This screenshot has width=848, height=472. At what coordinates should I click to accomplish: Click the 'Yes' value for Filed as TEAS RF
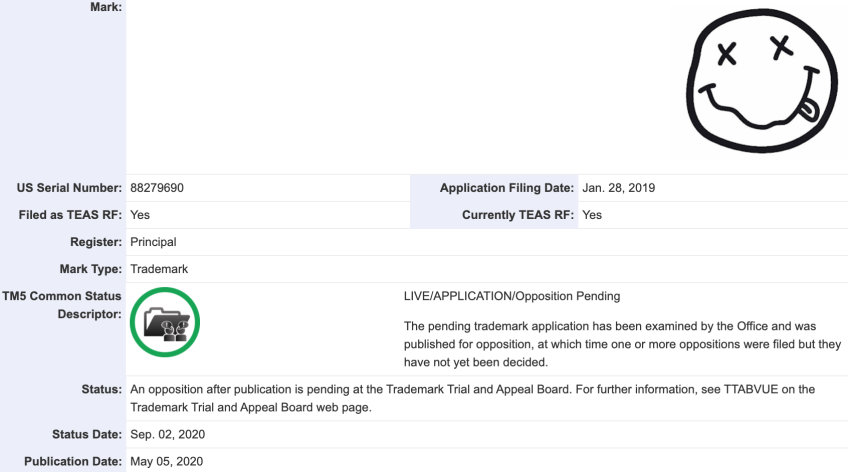(140, 215)
